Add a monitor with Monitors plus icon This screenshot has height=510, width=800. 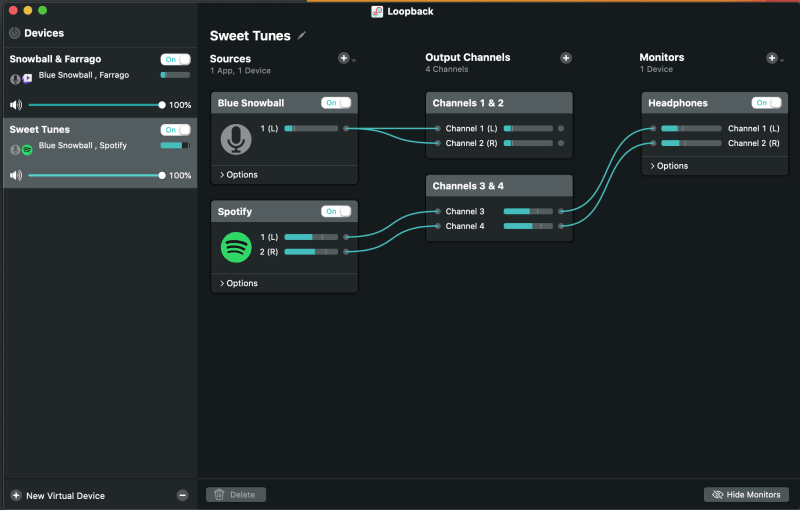coord(772,58)
